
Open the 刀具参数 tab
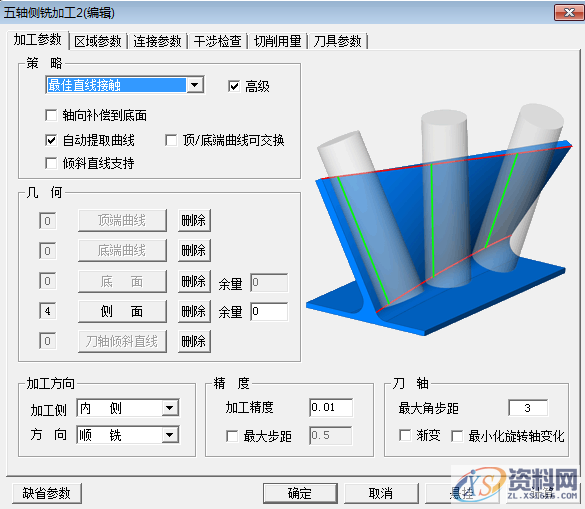(337, 41)
